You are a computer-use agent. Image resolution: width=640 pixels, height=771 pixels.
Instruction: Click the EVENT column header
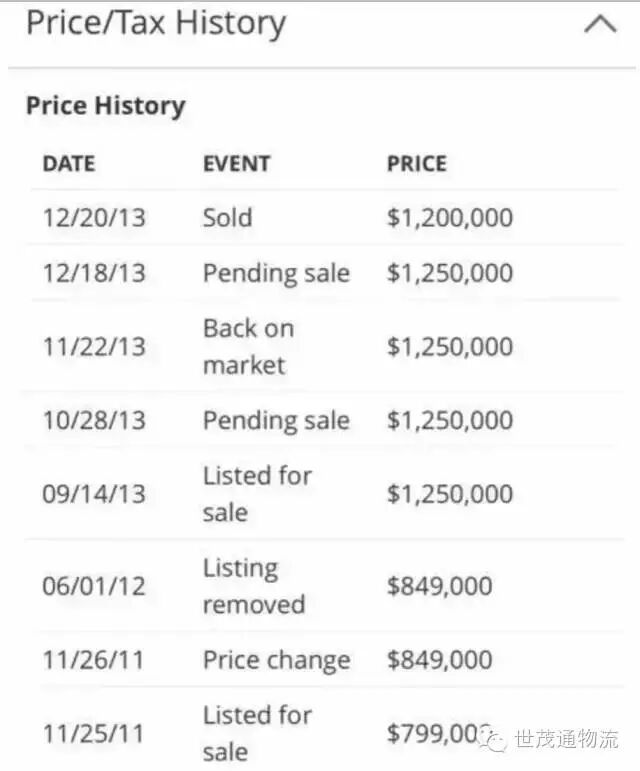click(x=236, y=164)
